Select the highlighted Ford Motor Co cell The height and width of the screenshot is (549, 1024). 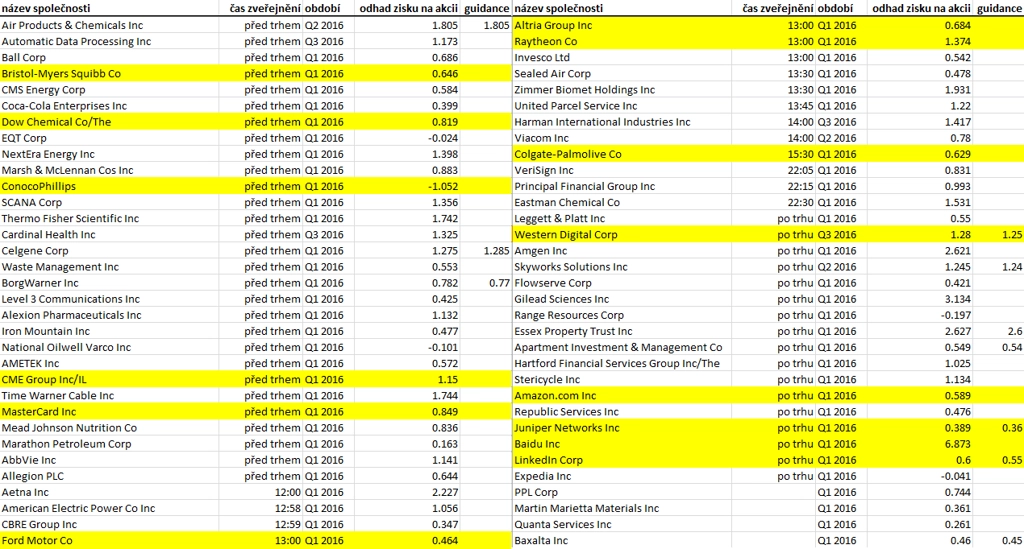110,541
